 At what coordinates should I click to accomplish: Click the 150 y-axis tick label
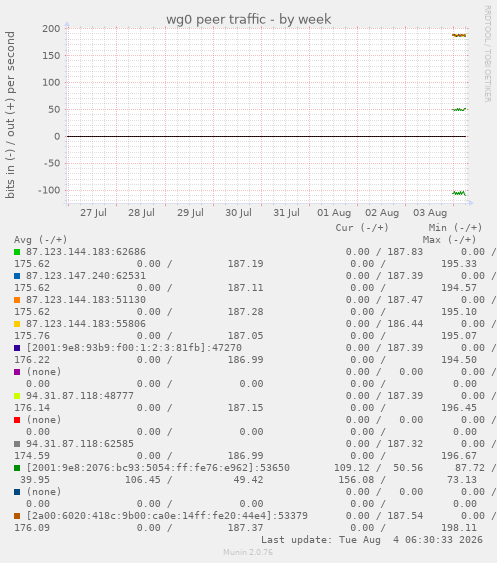[x=51, y=56]
